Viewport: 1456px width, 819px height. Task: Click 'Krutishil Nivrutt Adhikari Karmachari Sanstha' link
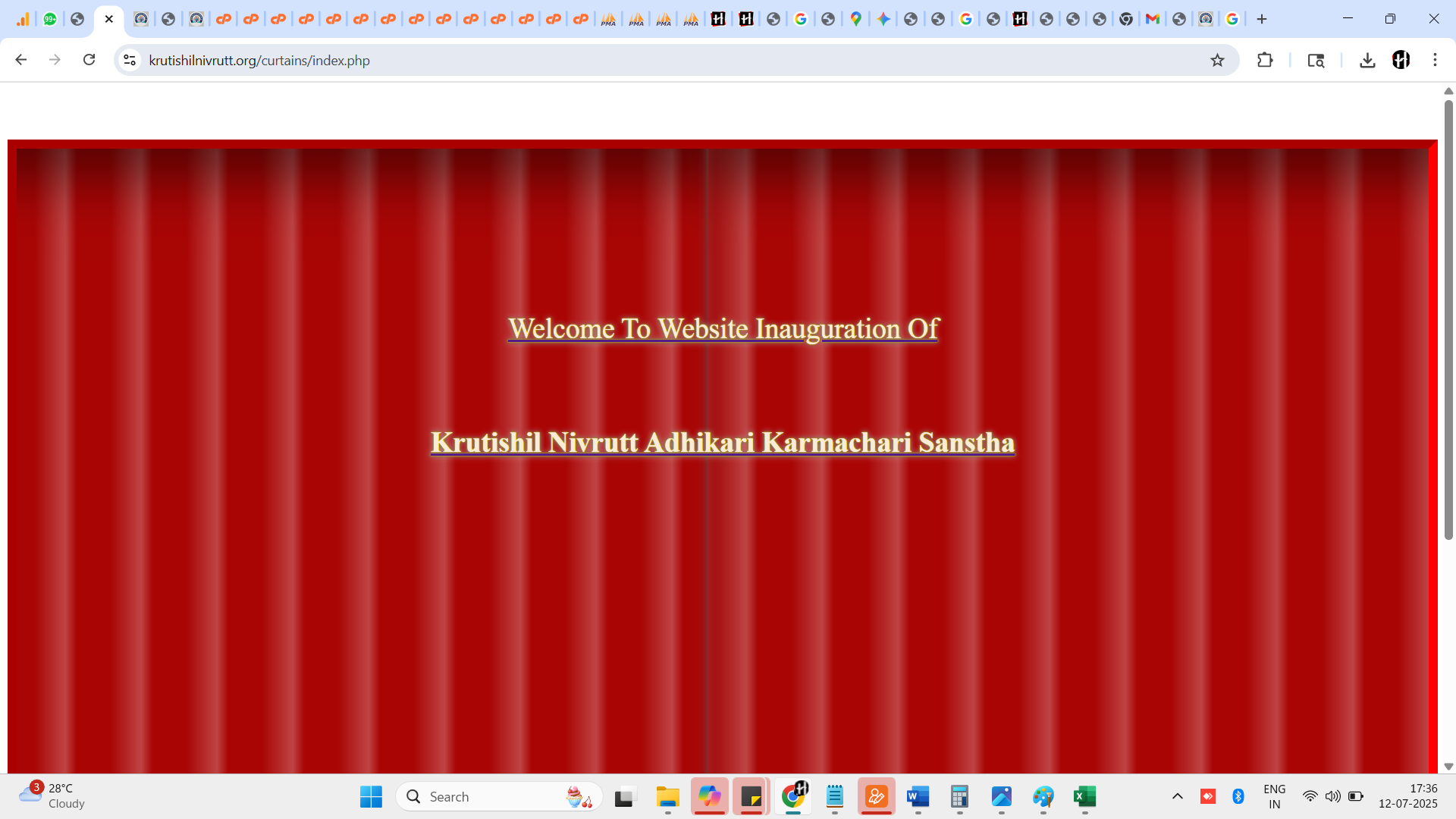722,443
